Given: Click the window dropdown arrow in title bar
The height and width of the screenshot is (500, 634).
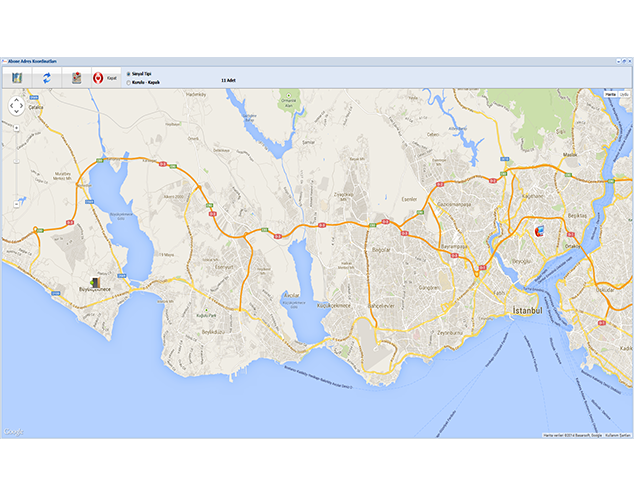Looking at the screenshot, I should [618, 61].
